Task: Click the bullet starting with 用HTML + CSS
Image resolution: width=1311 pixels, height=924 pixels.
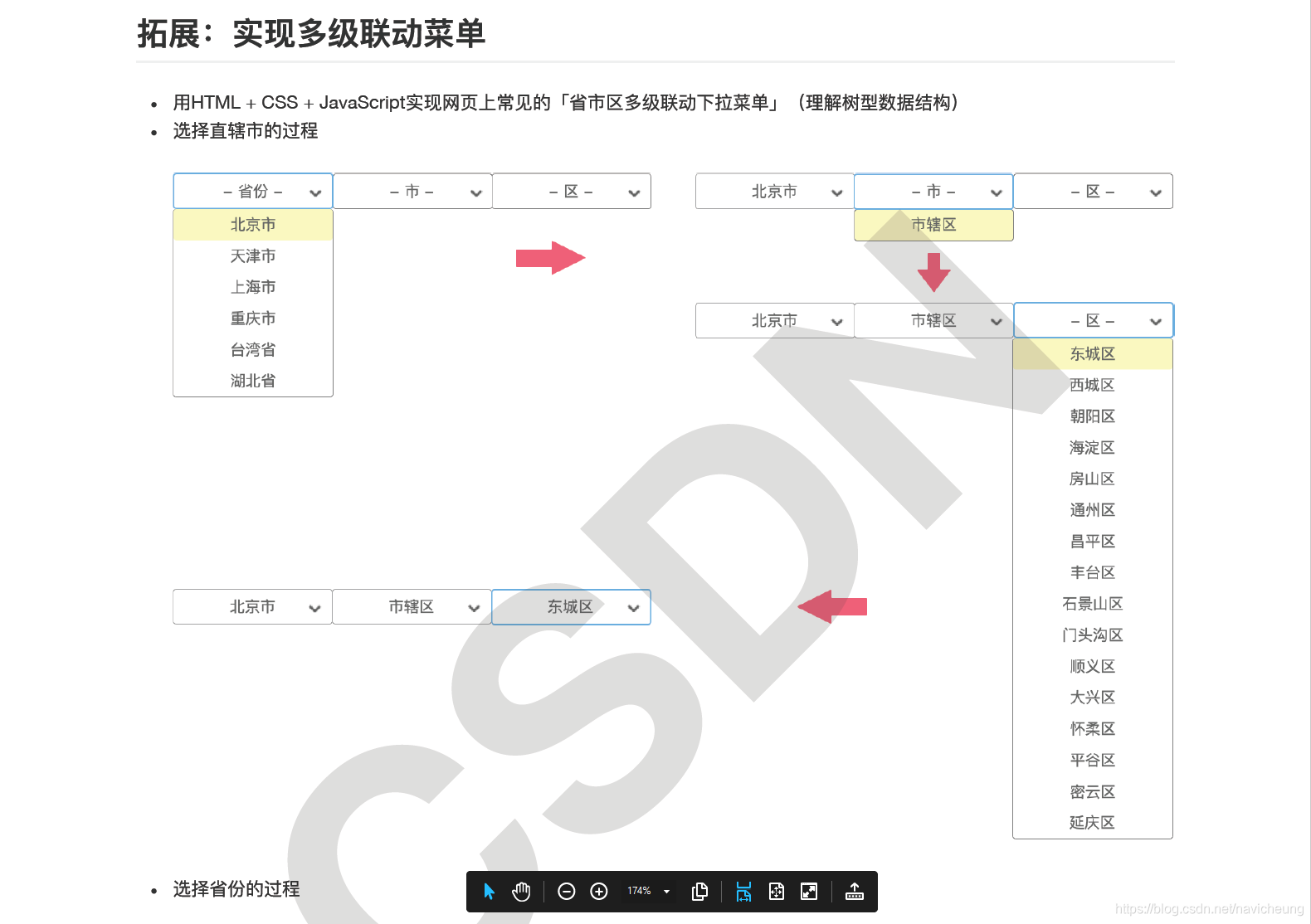Action: (567, 103)
